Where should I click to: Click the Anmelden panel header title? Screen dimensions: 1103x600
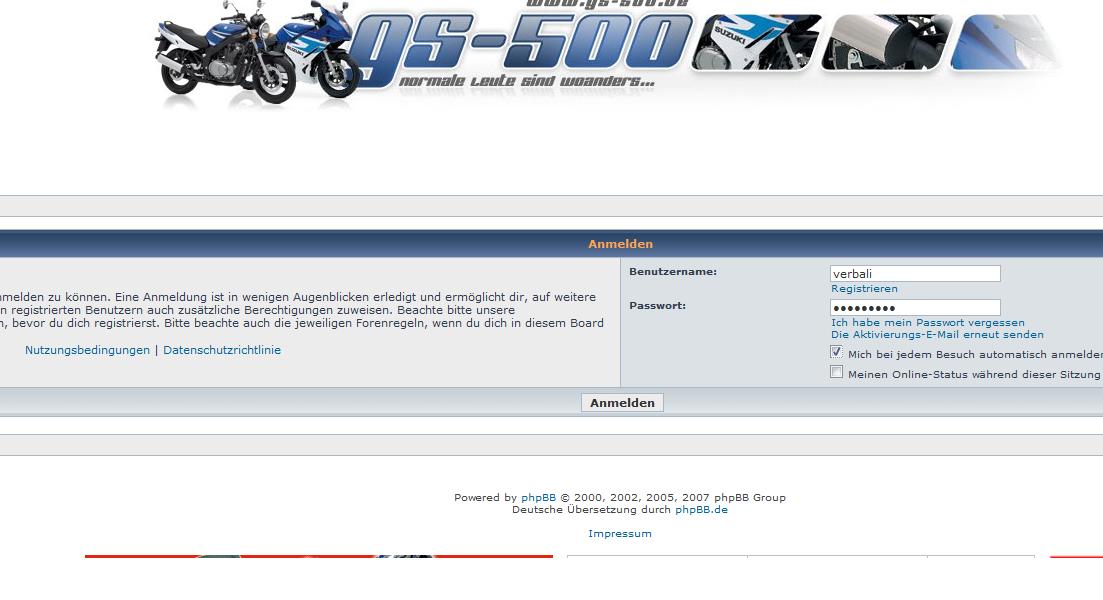coord(620,244)
